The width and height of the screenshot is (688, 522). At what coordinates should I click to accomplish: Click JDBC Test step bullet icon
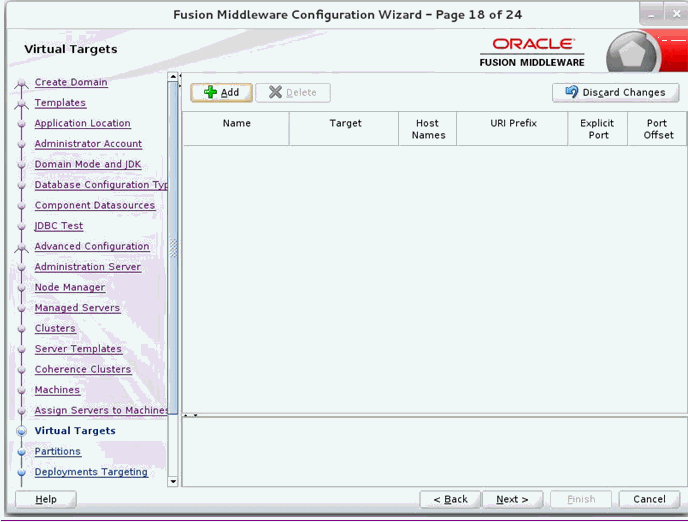click(x=21, y=226)
